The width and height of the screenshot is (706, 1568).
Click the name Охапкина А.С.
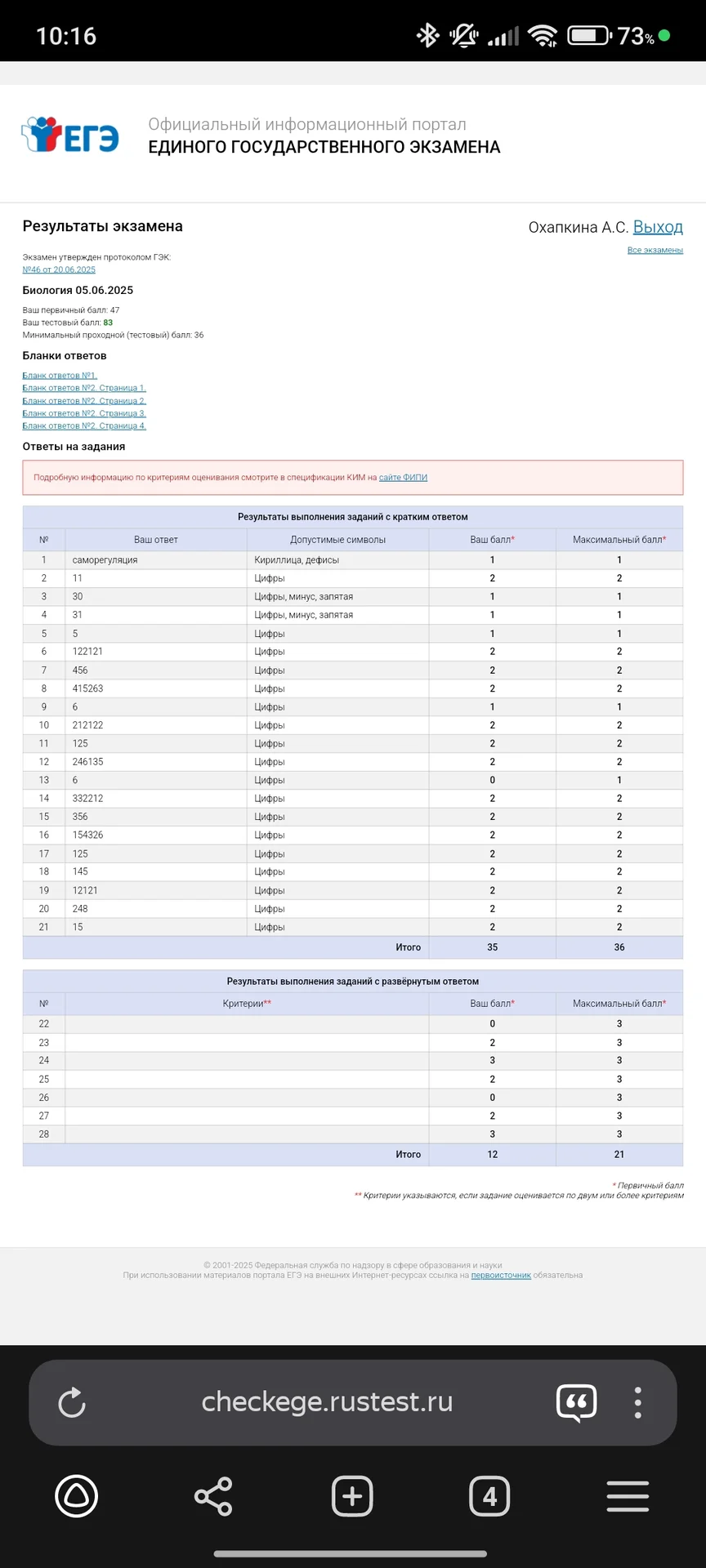tap(578, 227)
